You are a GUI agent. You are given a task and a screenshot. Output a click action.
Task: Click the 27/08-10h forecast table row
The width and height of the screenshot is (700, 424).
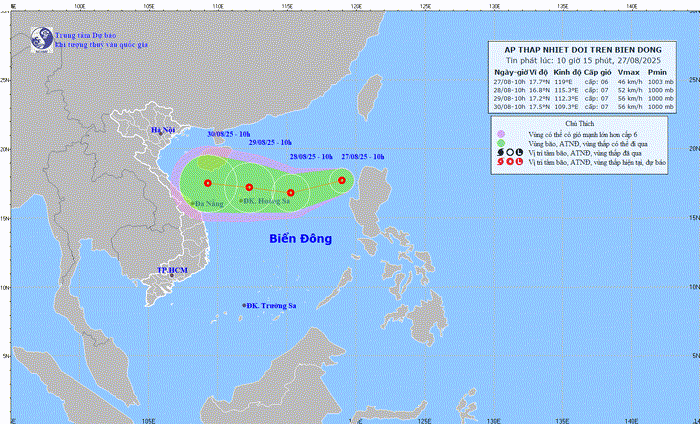tap(583, 82)
